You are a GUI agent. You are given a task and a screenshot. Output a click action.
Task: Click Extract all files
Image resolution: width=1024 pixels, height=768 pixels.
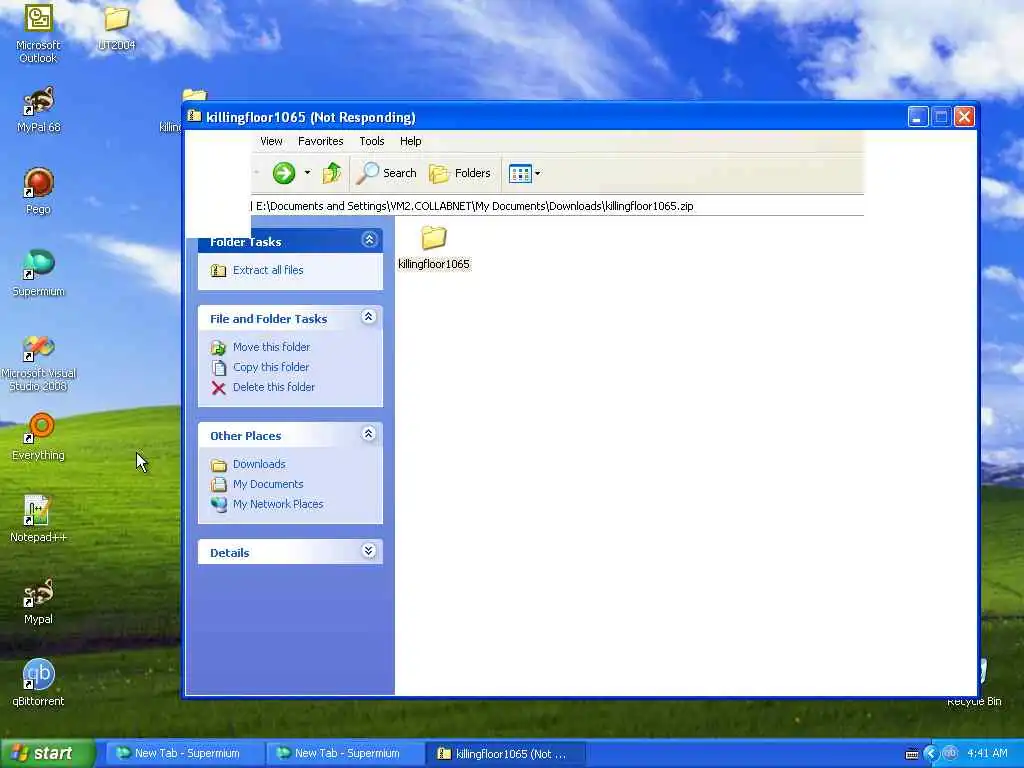pyautogui.click(x=268, y=270)
